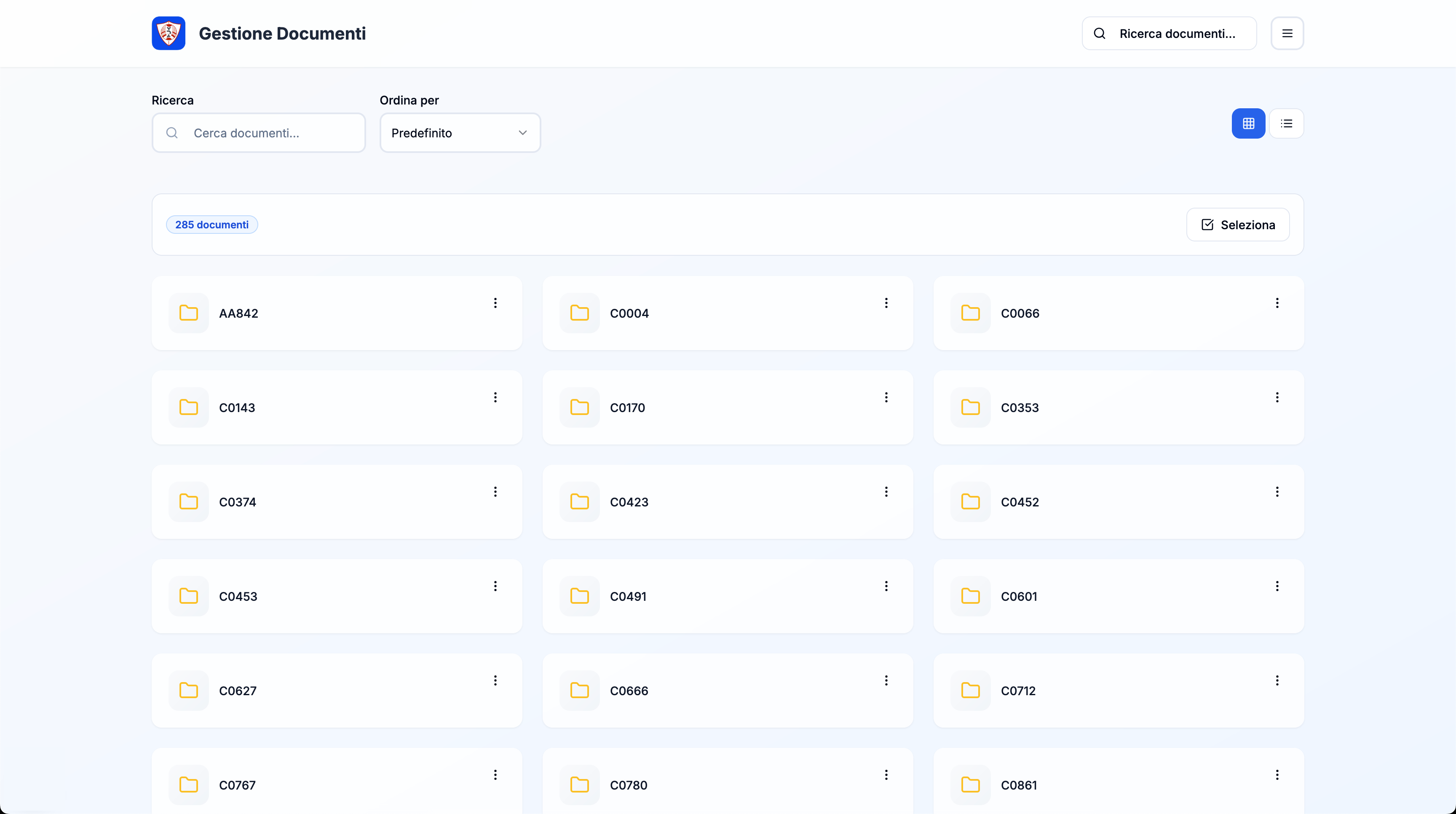Click the folder icon of C0143
This screenshot has width=1456, height=814.
point(188,407)
